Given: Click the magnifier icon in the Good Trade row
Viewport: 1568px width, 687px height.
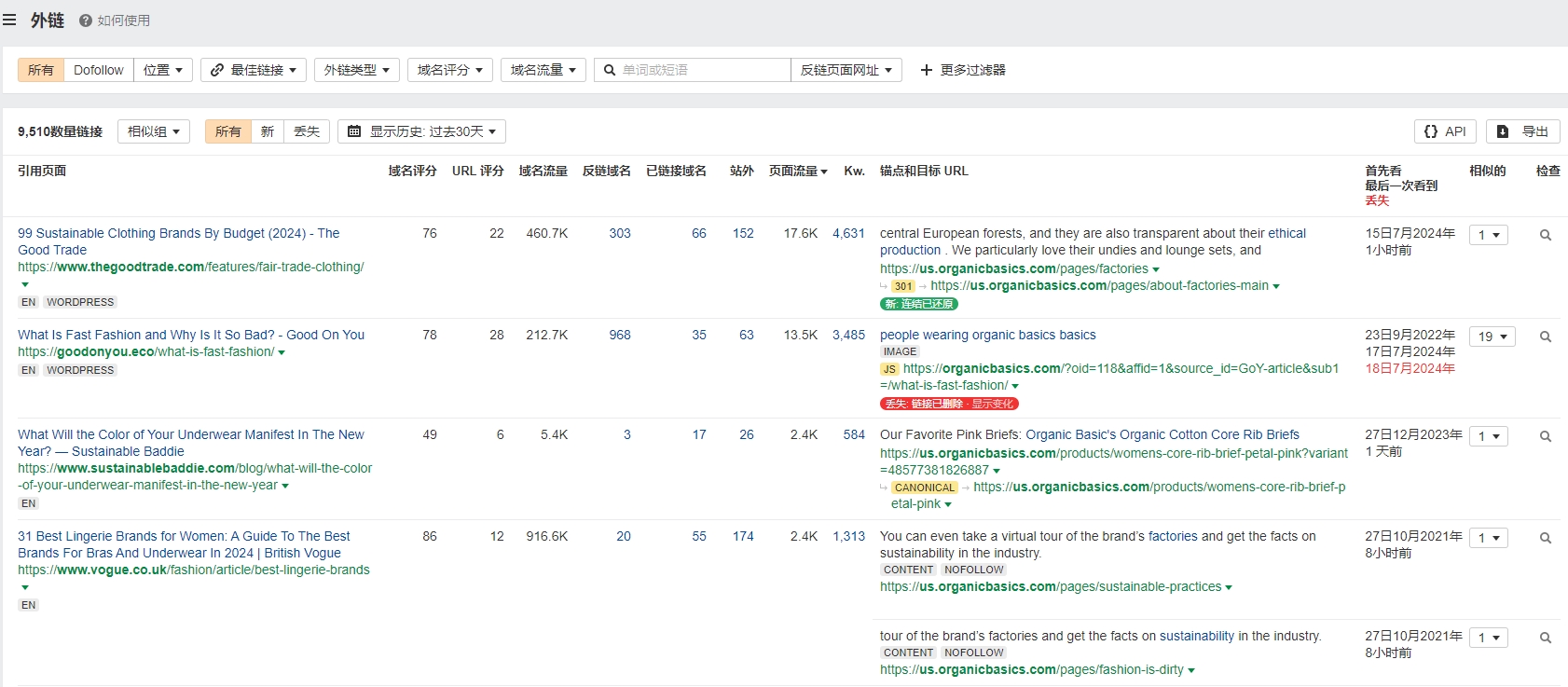Looking at the screenshot, I should click(1546, 236).
